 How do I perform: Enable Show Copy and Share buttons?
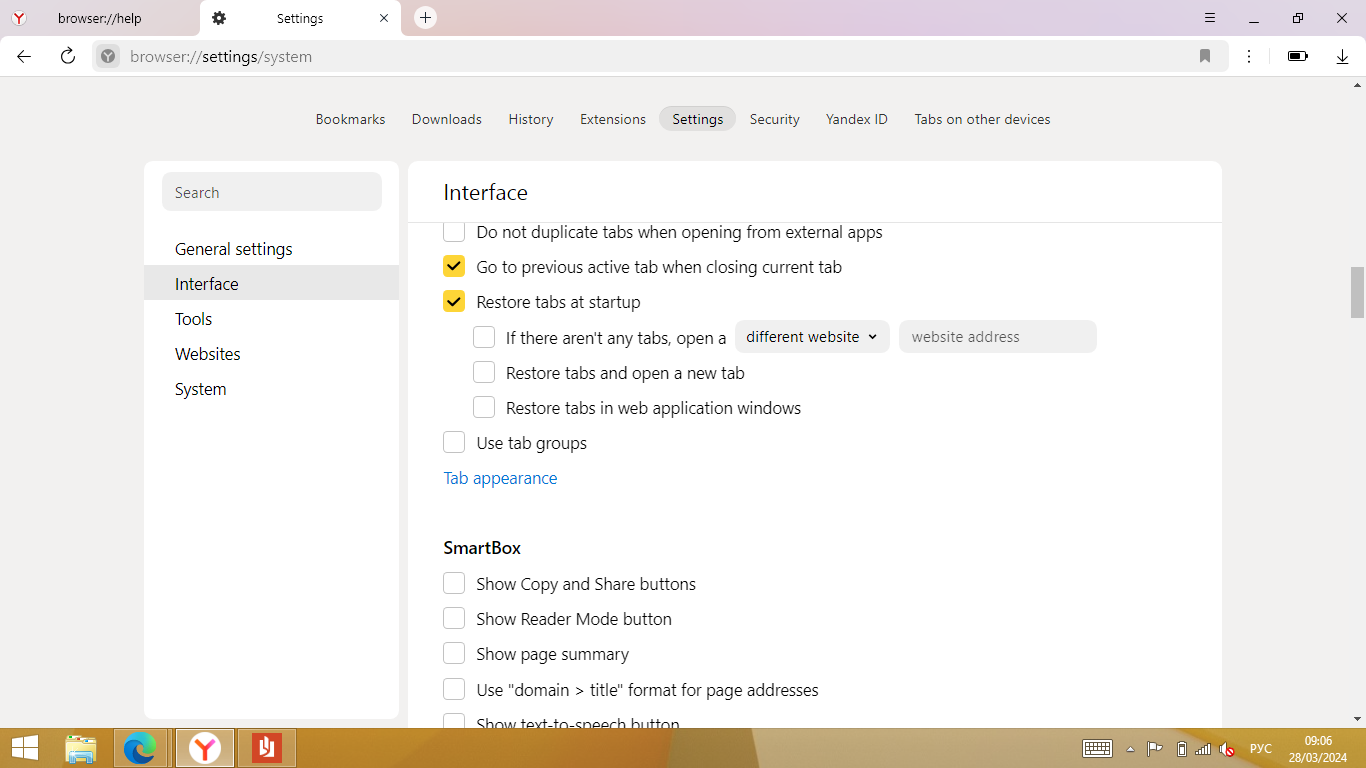[x=454, y=584]
